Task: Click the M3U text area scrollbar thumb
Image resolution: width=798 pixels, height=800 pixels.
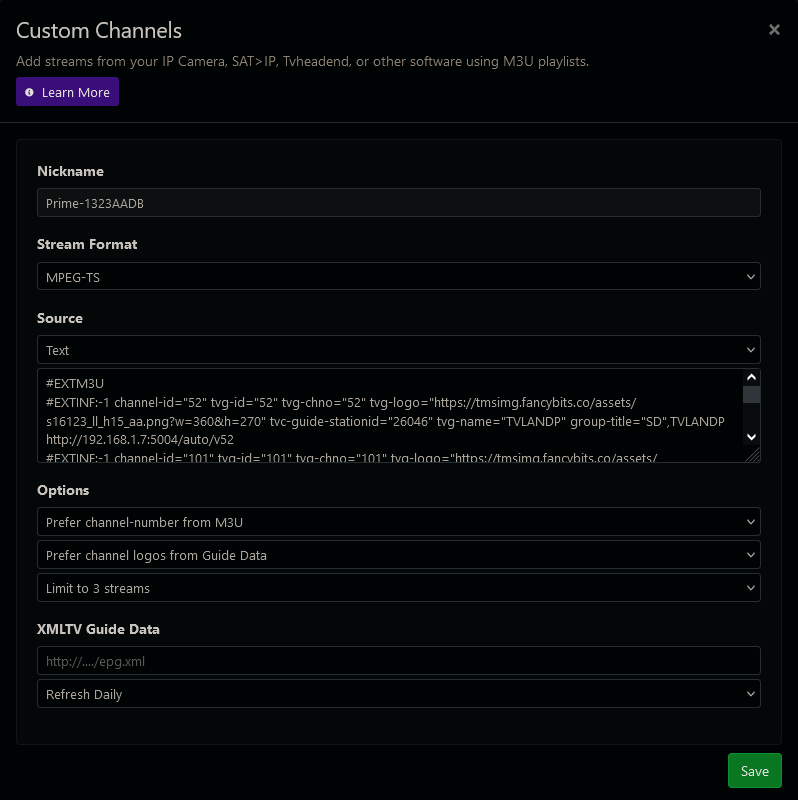Action: tap(751, 395)
